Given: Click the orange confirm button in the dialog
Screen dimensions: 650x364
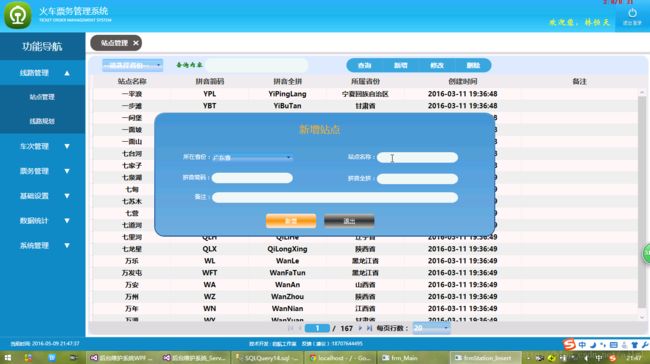Looking at the screenshot, I should click(x=291, y=221).
